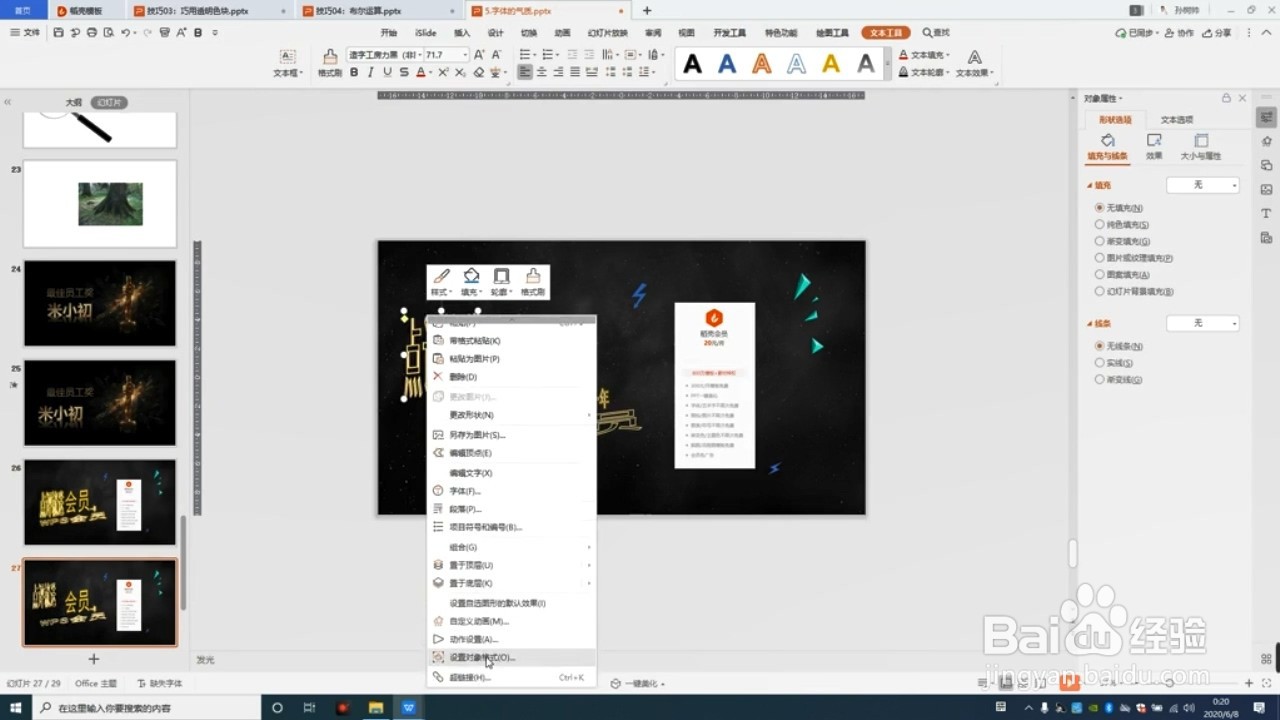
Task: Click the add new slide plus button
Action: (x=94, y=659)
